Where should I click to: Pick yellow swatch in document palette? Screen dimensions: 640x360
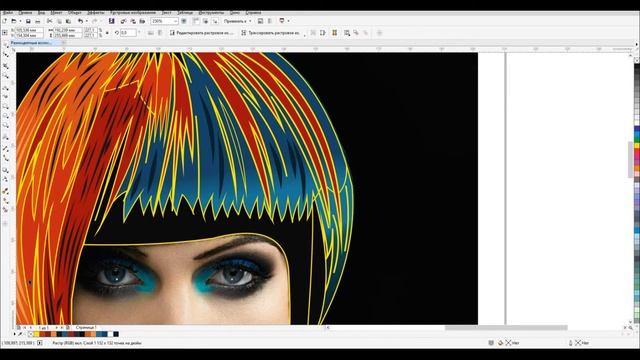click(36, 334)
